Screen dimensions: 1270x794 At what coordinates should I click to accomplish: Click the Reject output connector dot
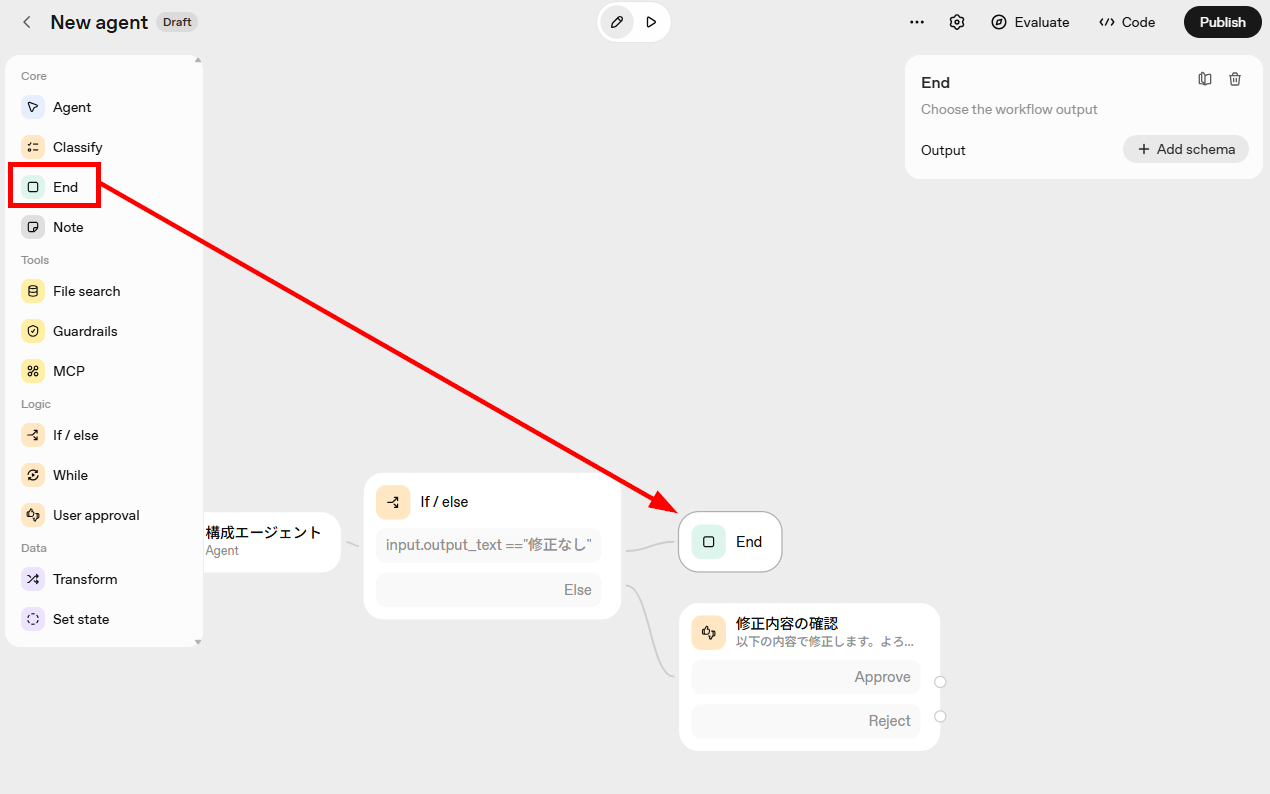point(940,716)
